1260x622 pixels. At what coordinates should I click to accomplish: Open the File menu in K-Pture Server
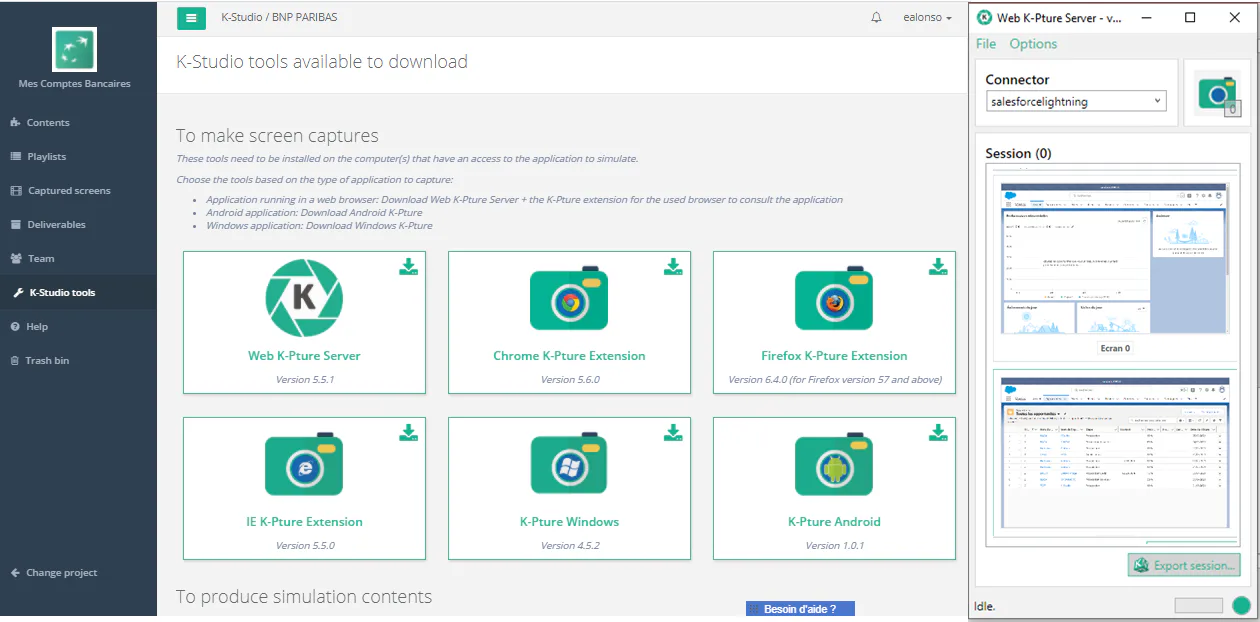pos(985,43)
